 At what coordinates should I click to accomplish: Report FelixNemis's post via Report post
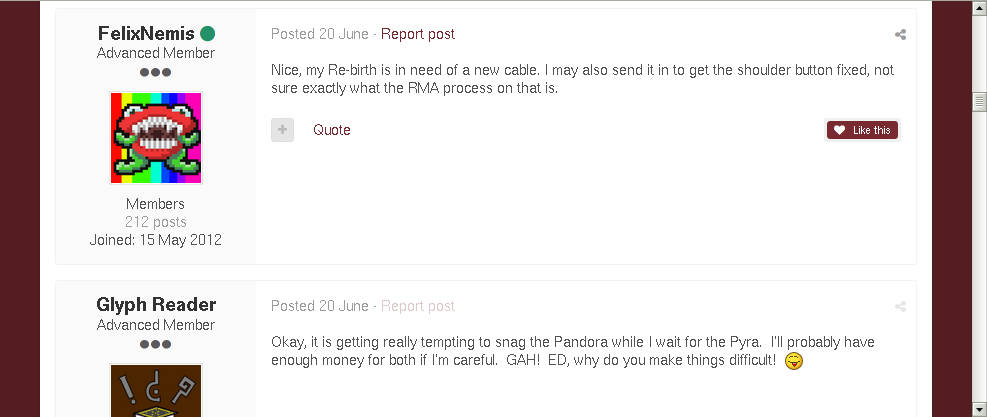coord(418,34)
